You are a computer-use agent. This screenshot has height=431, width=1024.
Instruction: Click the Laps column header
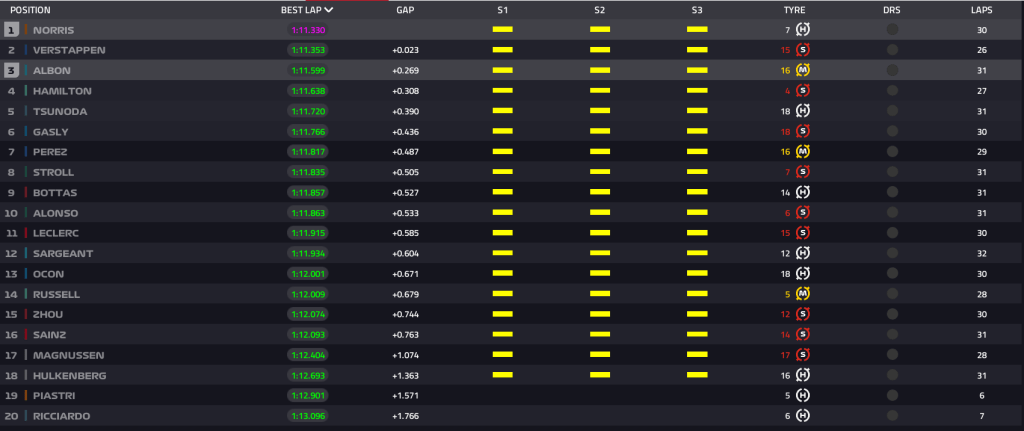coord(982,10)
